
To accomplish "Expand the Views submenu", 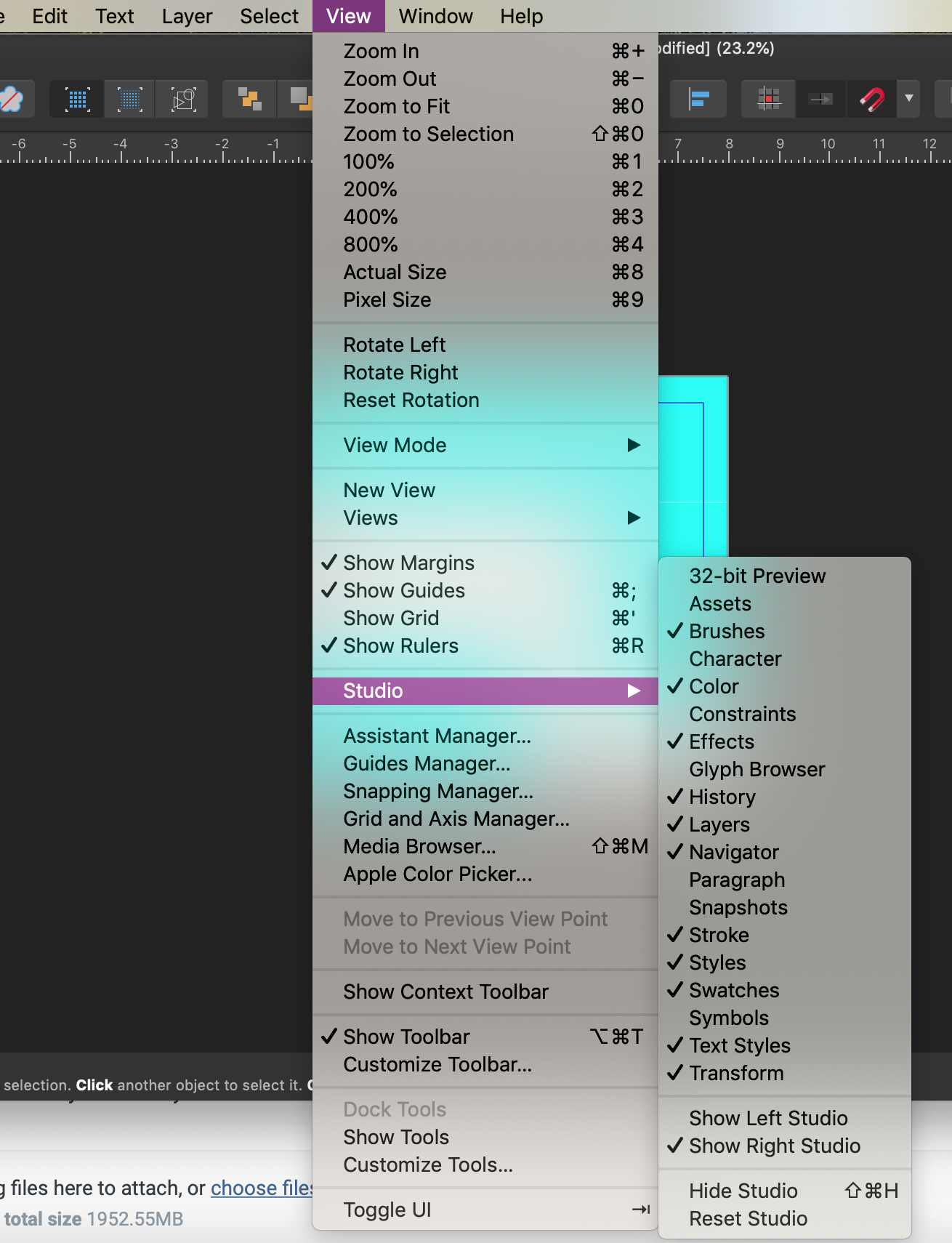I will click(485, 518).
